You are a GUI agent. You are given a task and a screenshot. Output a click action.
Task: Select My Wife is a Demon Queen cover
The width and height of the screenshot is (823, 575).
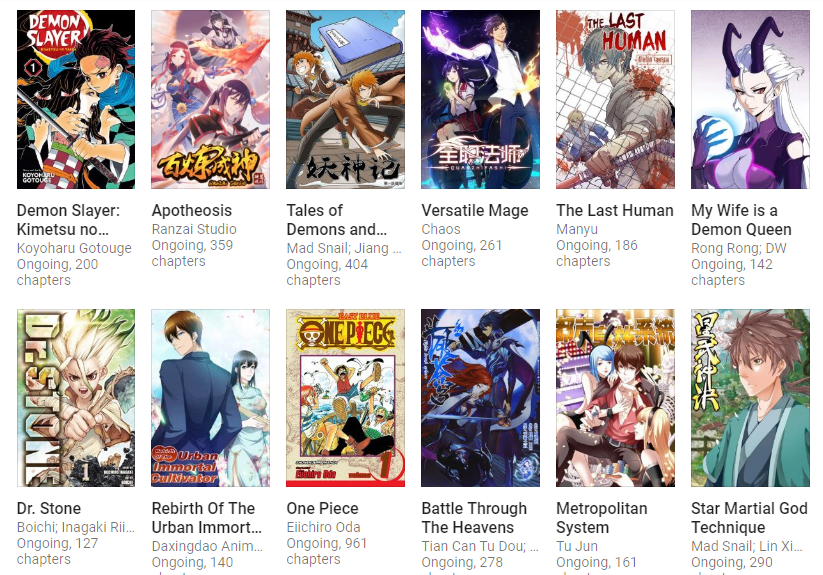pos(750,99)
